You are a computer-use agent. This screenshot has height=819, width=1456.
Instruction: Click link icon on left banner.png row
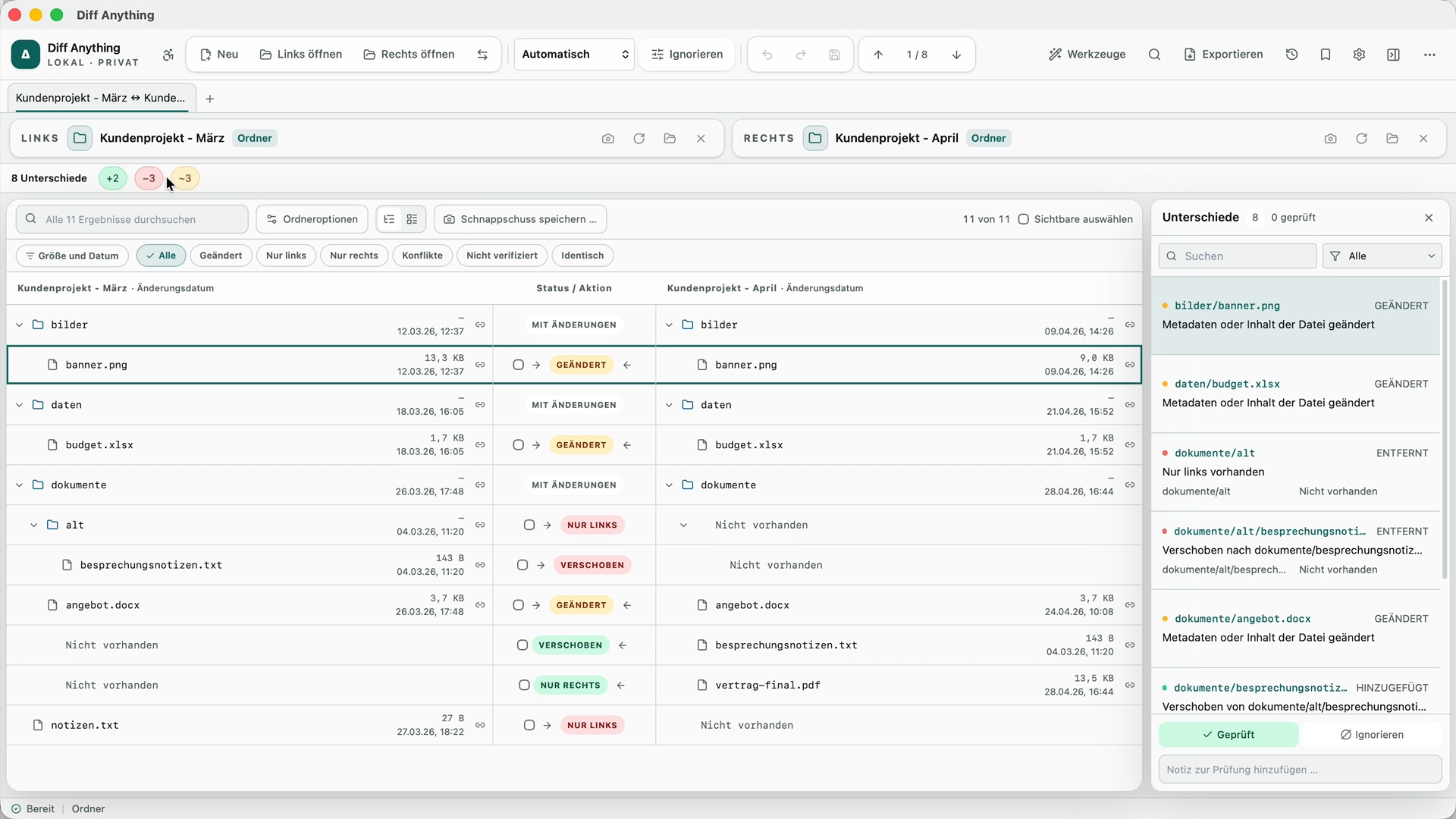[480, 365]
